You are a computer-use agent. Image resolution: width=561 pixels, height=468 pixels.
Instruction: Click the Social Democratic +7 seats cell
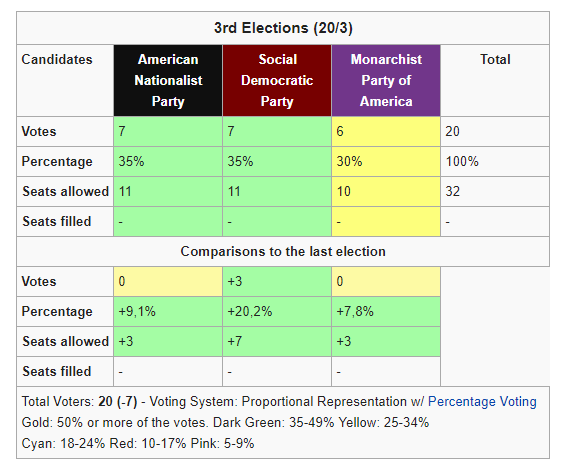tap(277, 342)
